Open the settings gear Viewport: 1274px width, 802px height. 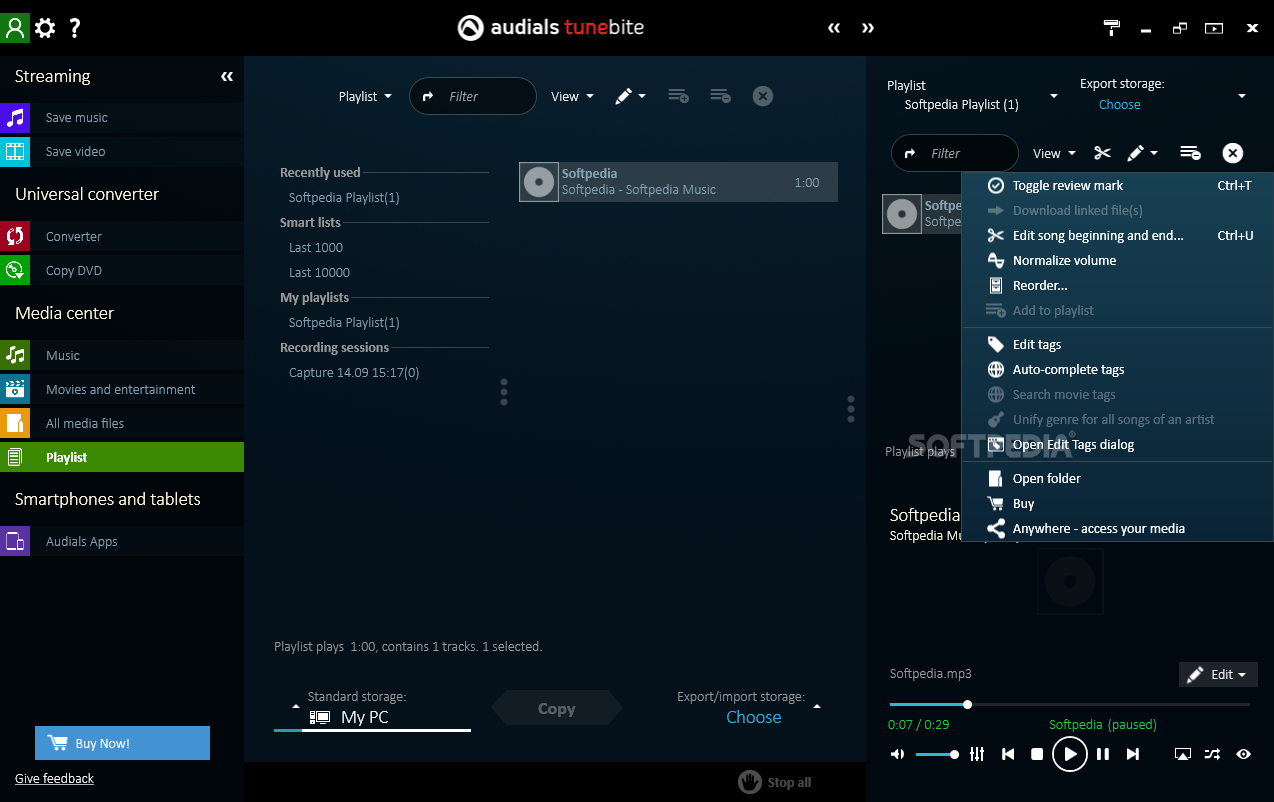pyautogui.click(x=45, y=28)
